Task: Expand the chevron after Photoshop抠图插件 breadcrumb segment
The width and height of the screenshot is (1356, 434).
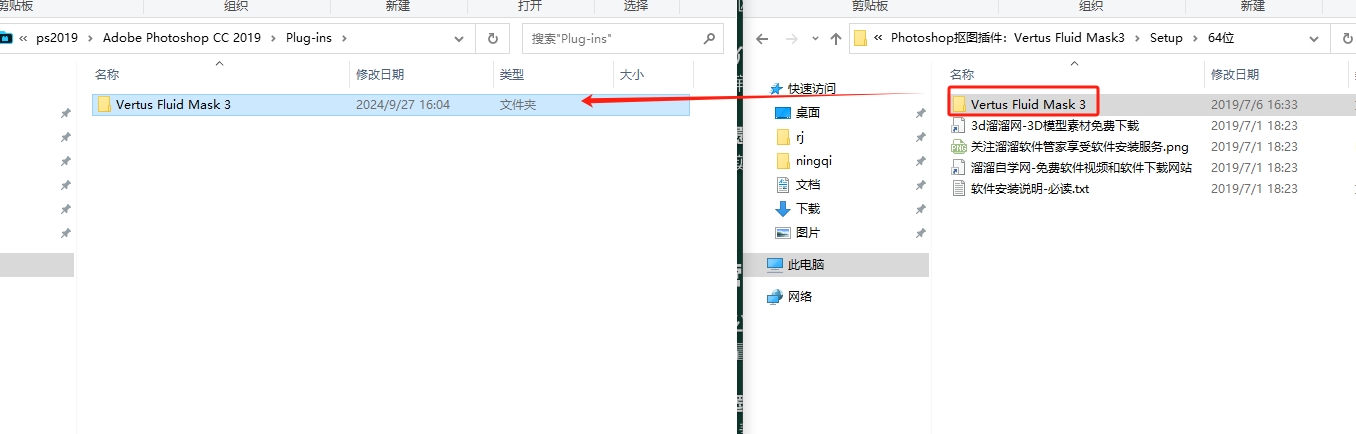Action: pos(1135,38)
